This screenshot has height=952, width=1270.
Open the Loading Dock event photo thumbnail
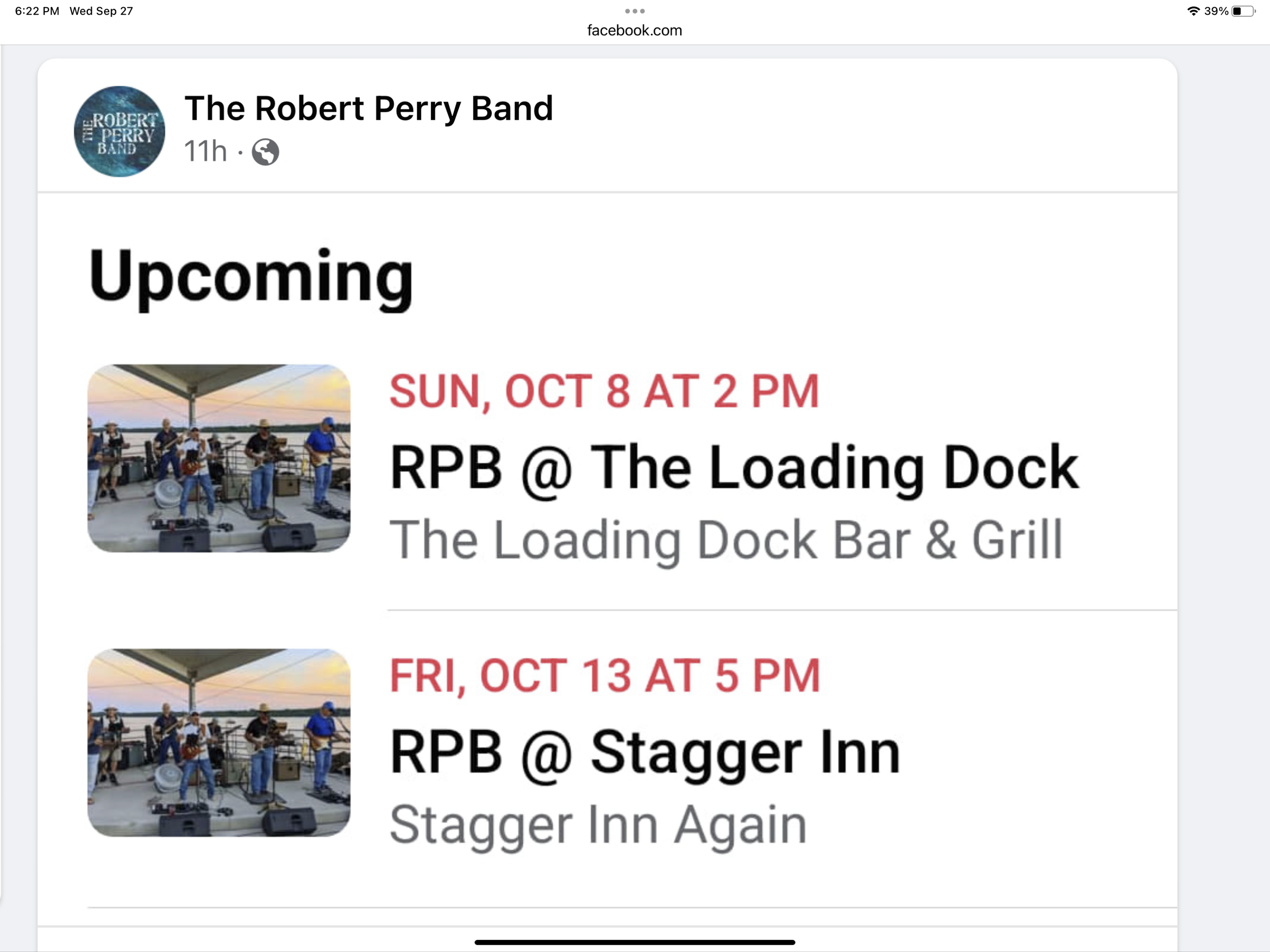coord(219,458)
